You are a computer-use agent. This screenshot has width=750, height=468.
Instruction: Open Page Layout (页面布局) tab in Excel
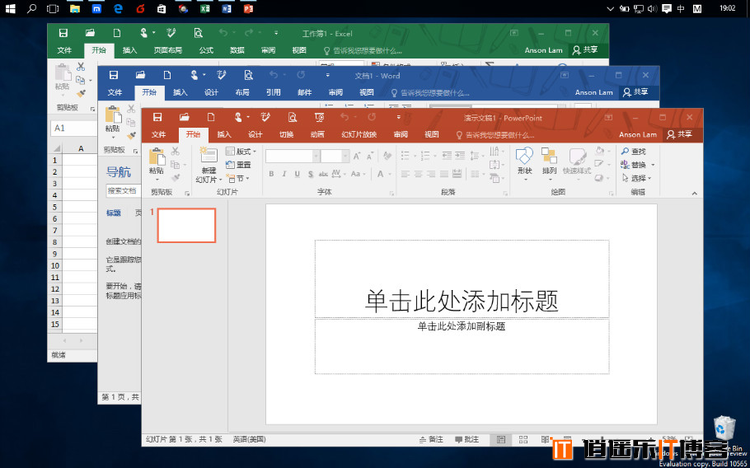pyautogui.click(x=167, y=50)
